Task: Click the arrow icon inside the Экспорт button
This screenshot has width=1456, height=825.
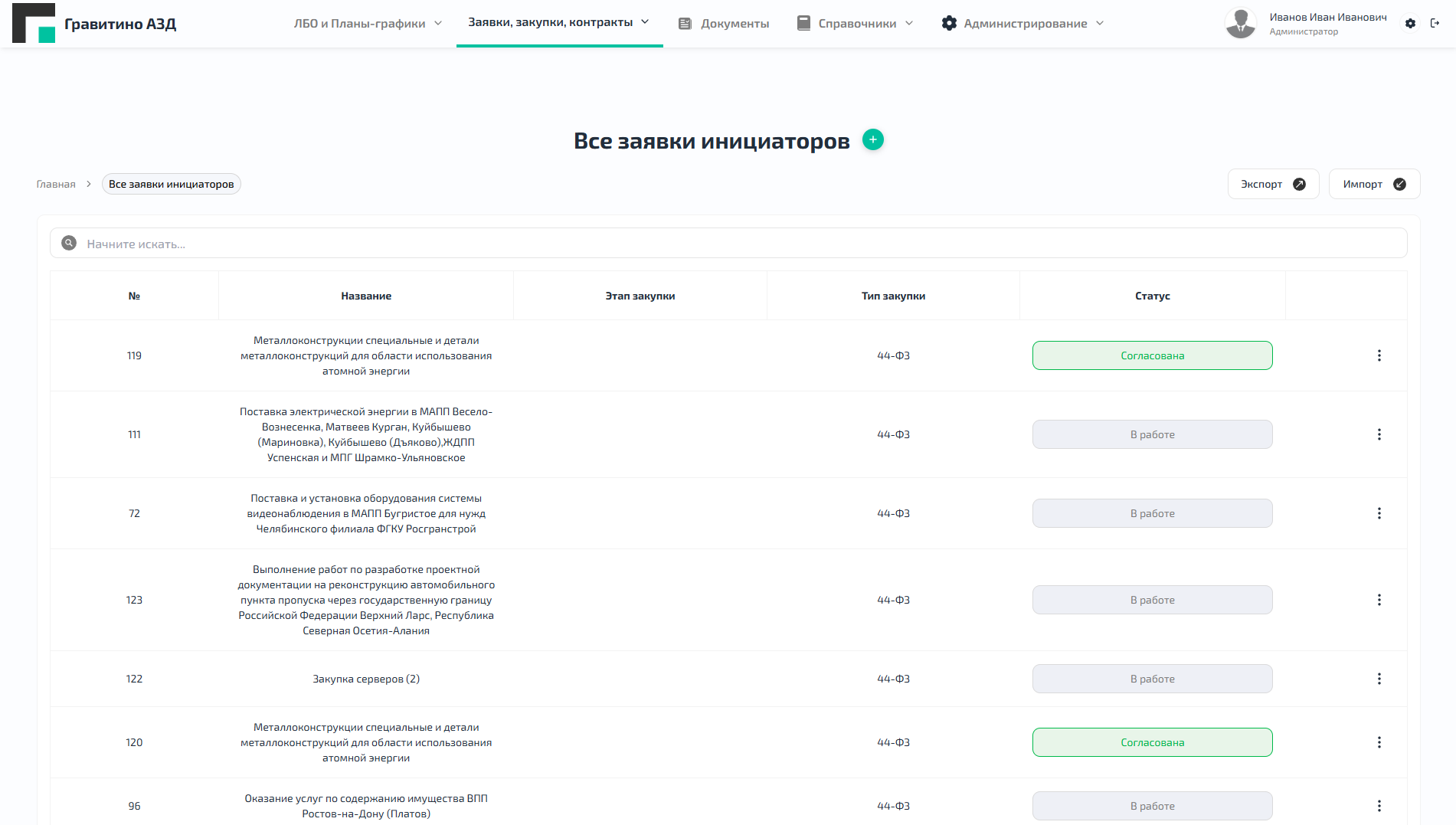Action: coord(1300,183)
